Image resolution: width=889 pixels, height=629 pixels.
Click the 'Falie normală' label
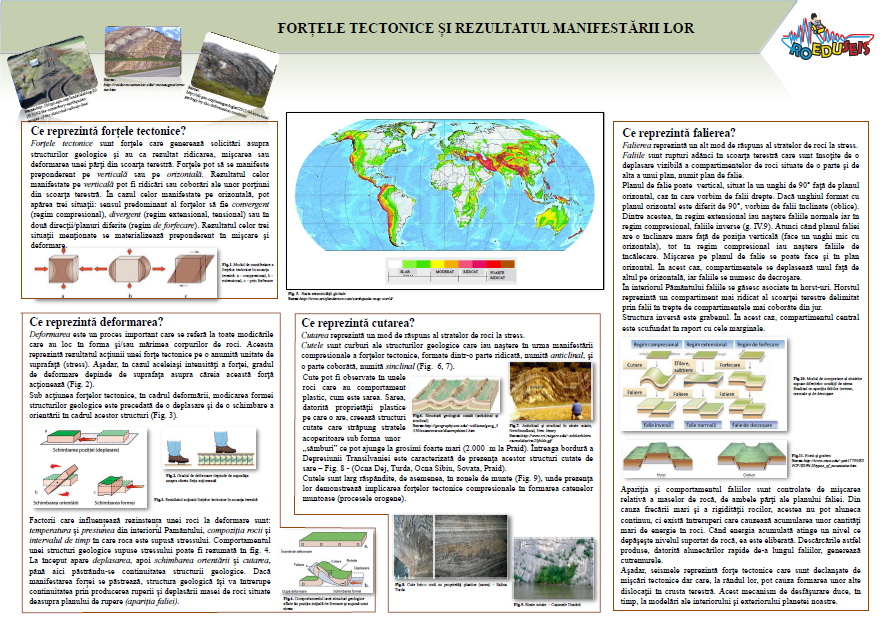click(x=701, y=425)
